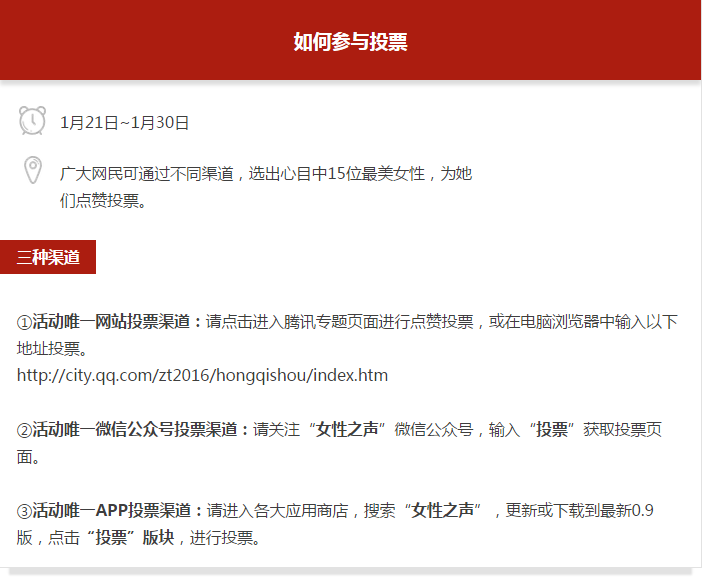Click the text '更新或下载到最新0.9'
702x577 pixels.
[579, 510]
